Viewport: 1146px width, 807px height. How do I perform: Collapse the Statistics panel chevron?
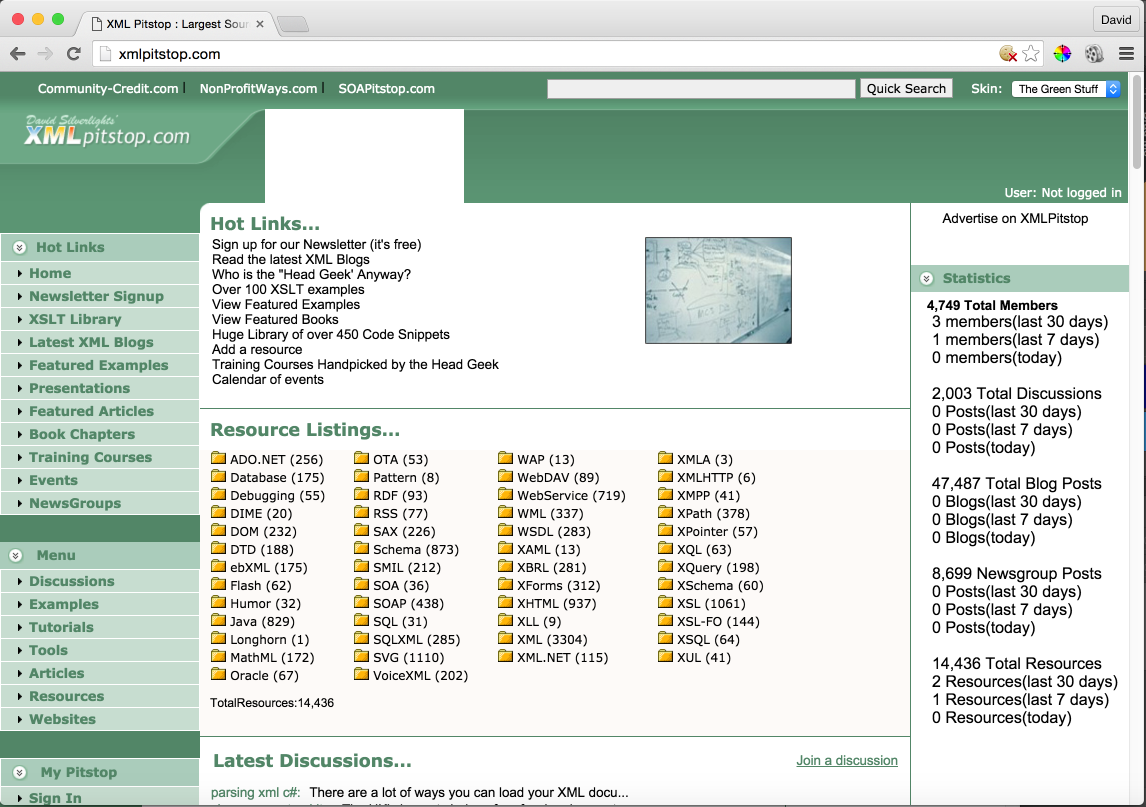tap(927, 279)
